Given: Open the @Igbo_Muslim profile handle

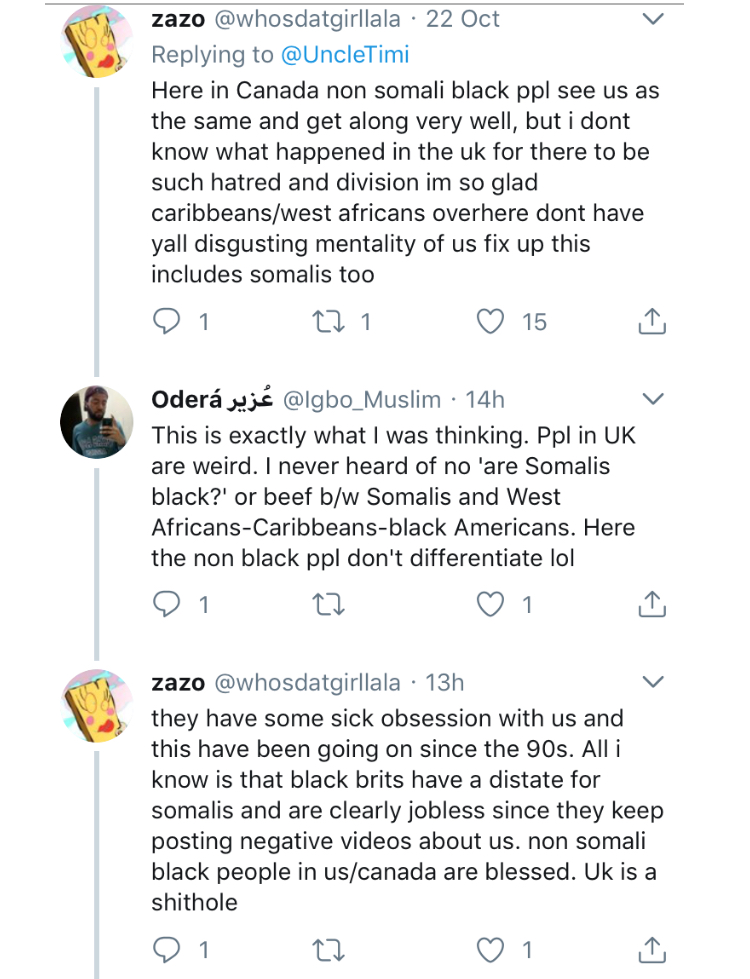Looking at the screenshot, I should [362, 400].
